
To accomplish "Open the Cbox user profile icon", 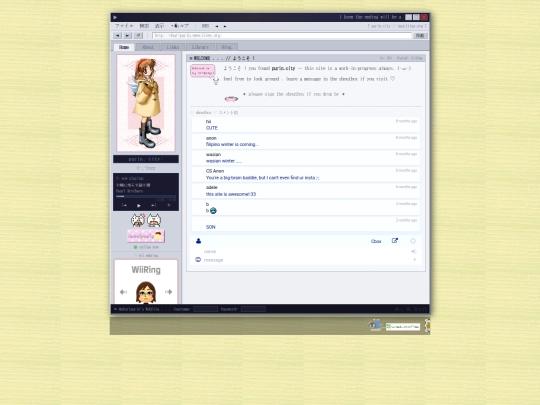I will [x=198, y=241].
